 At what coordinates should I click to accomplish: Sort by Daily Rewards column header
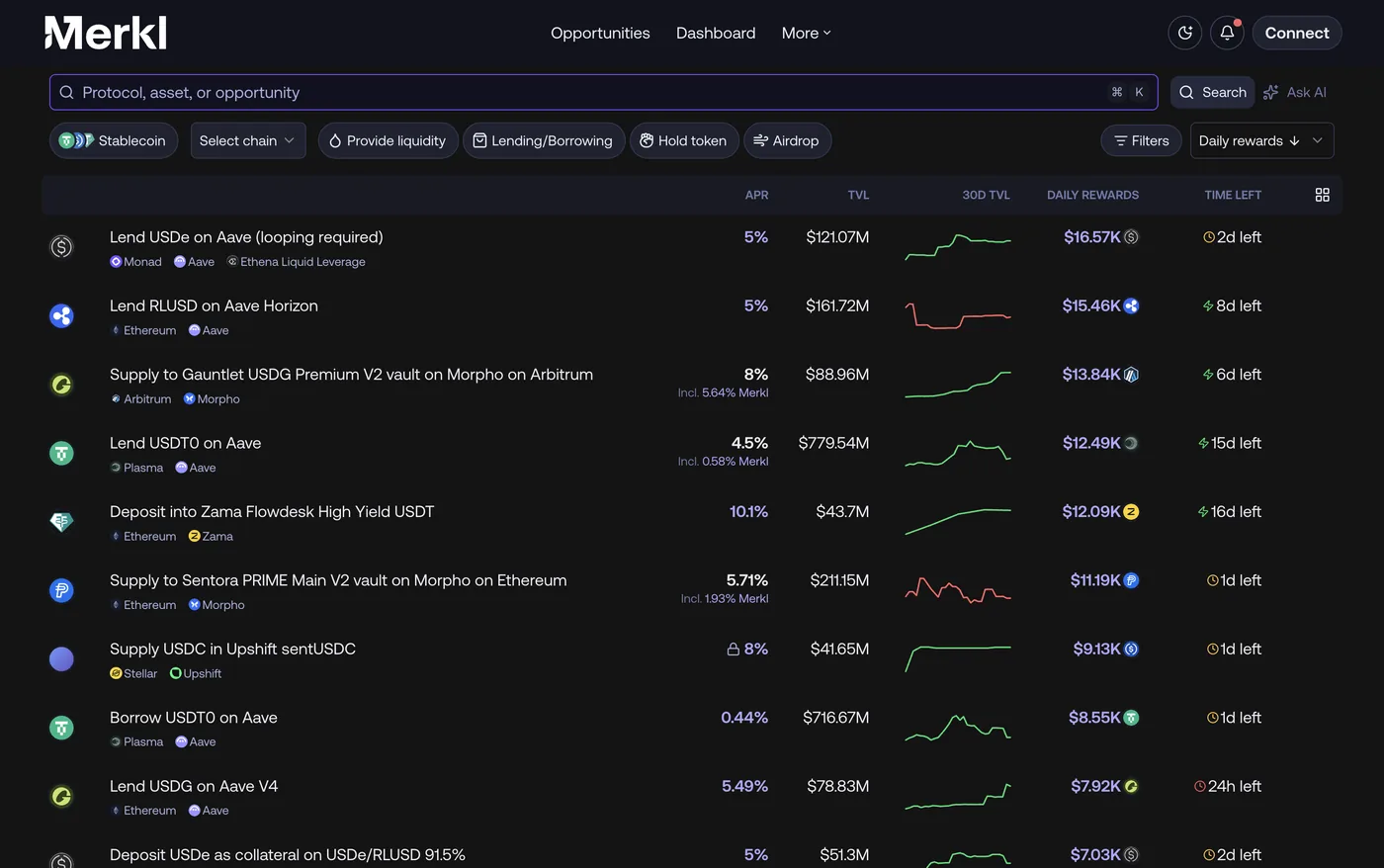[1092, 195]
